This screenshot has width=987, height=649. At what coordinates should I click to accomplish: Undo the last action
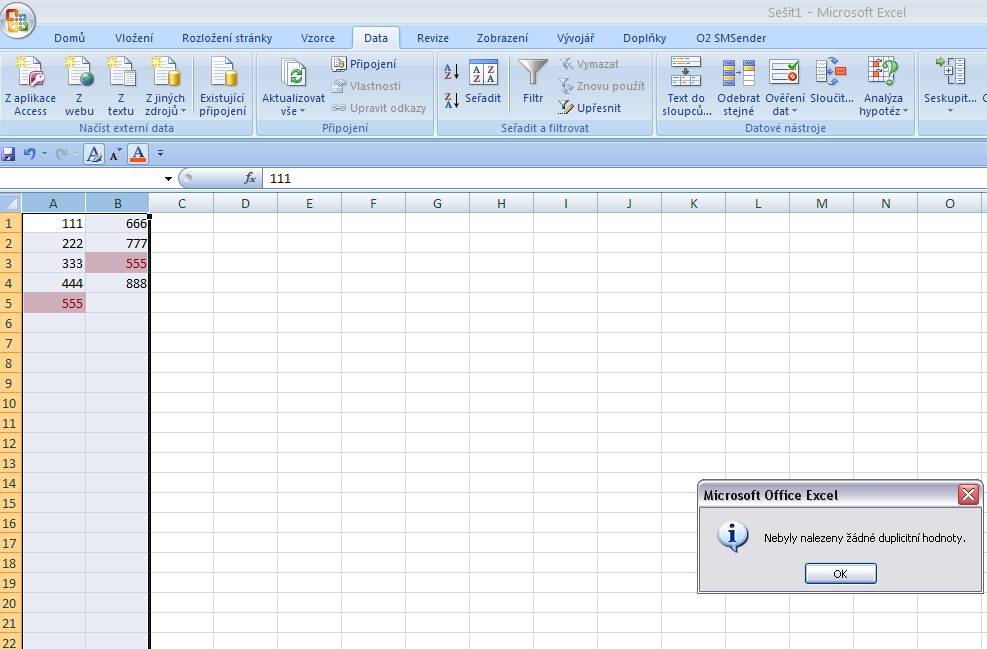tap(29, 154)
